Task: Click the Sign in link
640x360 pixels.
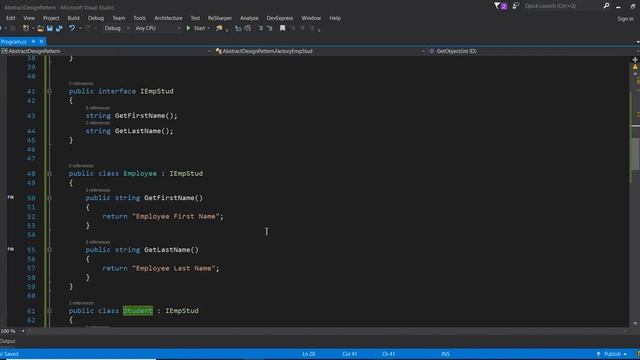Action: click(625, 19)
